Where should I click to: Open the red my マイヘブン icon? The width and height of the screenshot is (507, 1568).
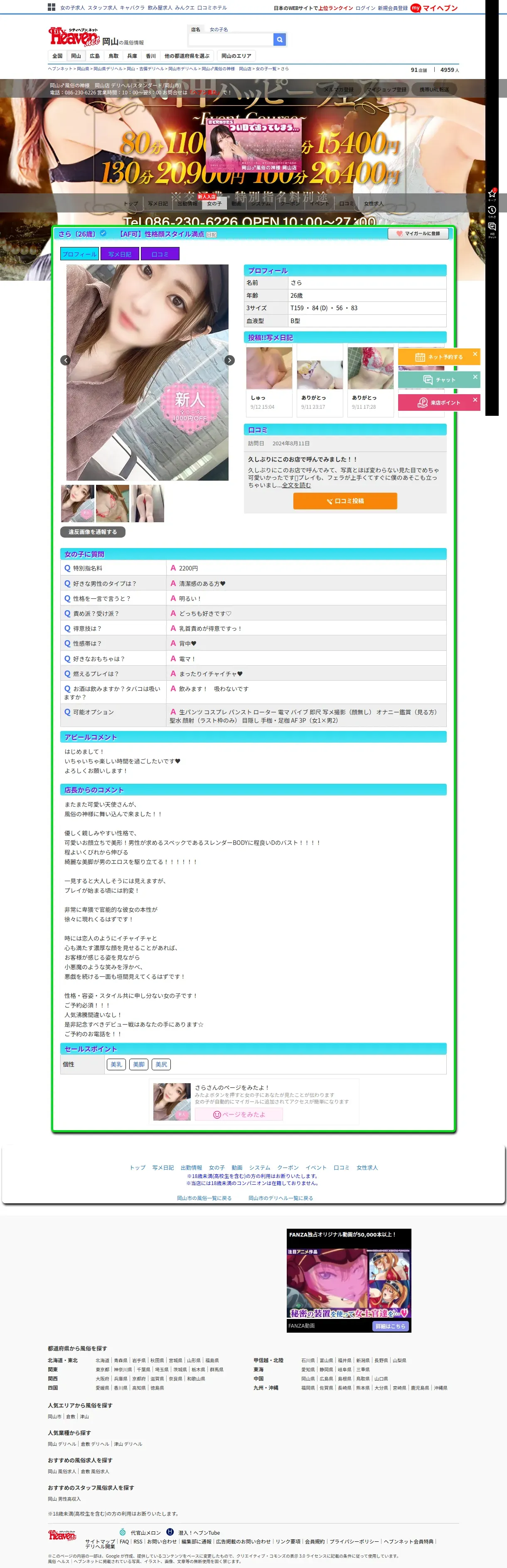point(416,8)
